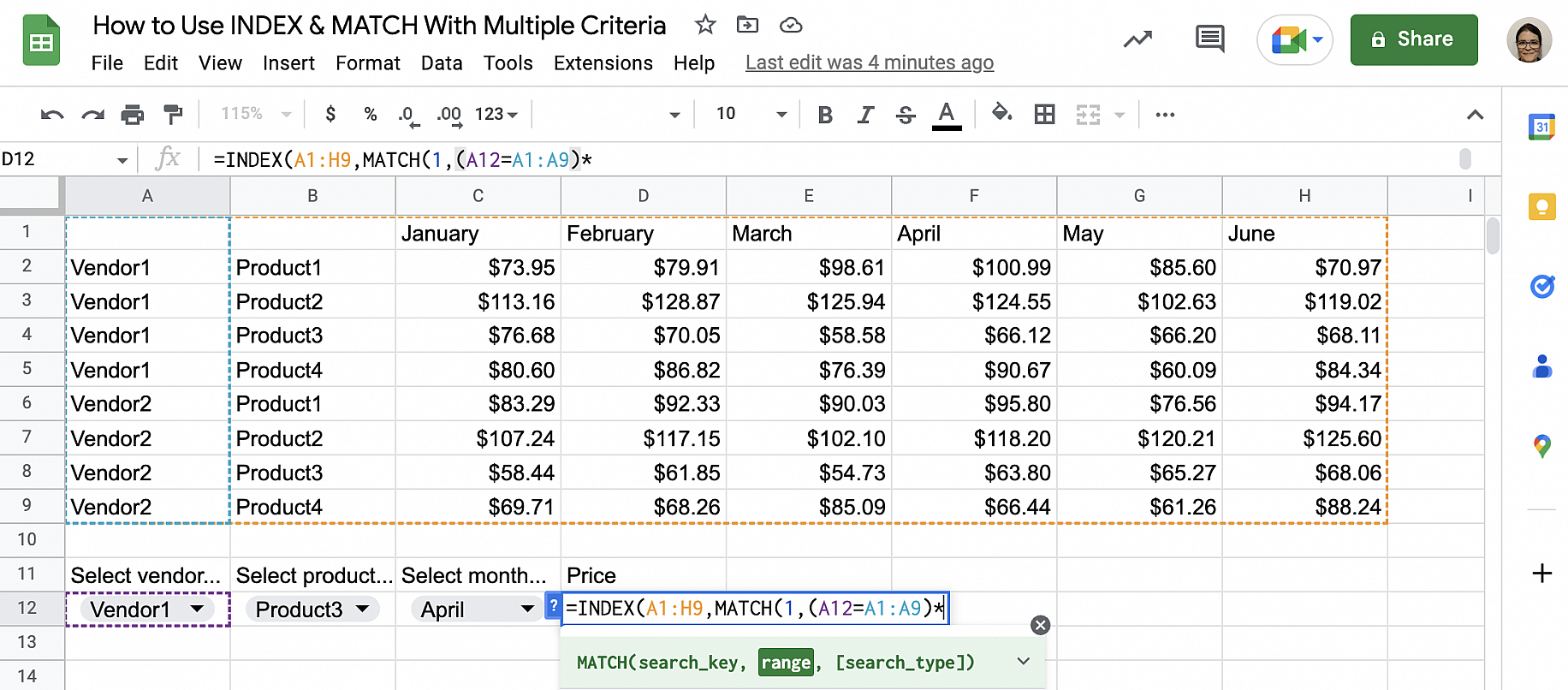Show more toolbar options

tap(1165, 115)
